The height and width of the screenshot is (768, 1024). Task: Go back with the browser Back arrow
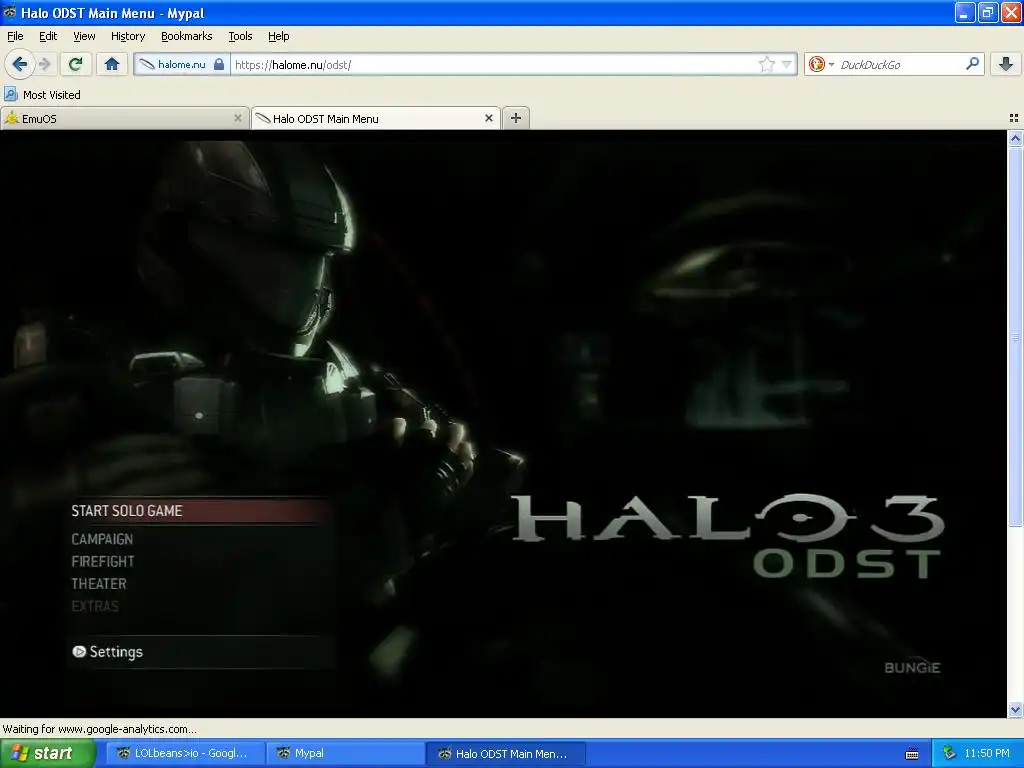[x=19, y=64]
